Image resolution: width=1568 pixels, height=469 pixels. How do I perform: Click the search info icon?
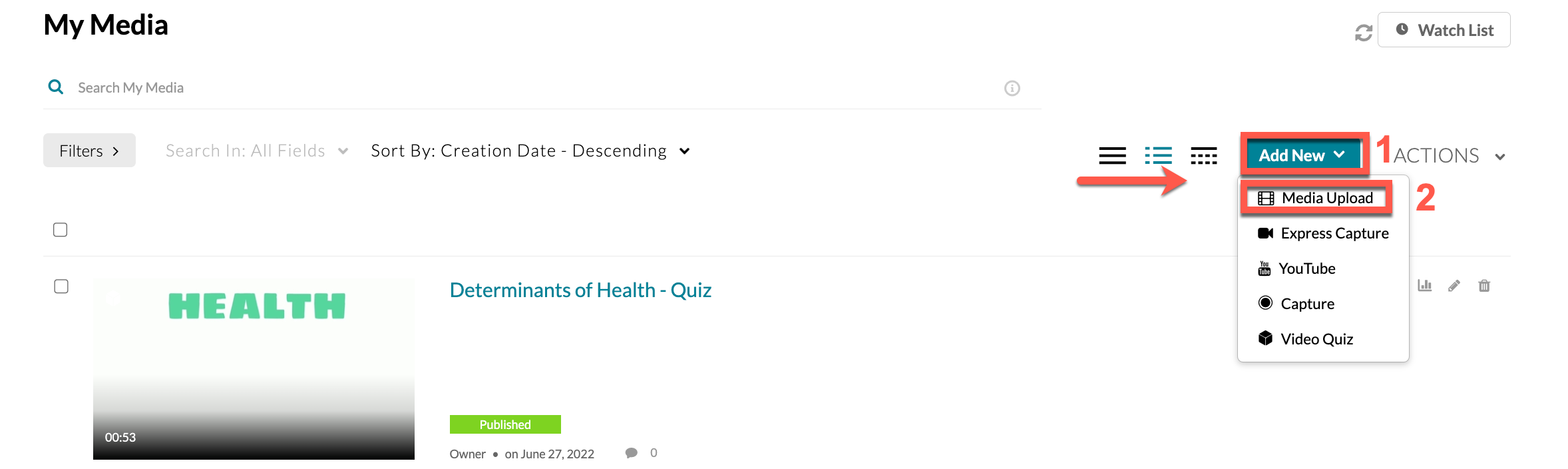tap(1012, 88)
